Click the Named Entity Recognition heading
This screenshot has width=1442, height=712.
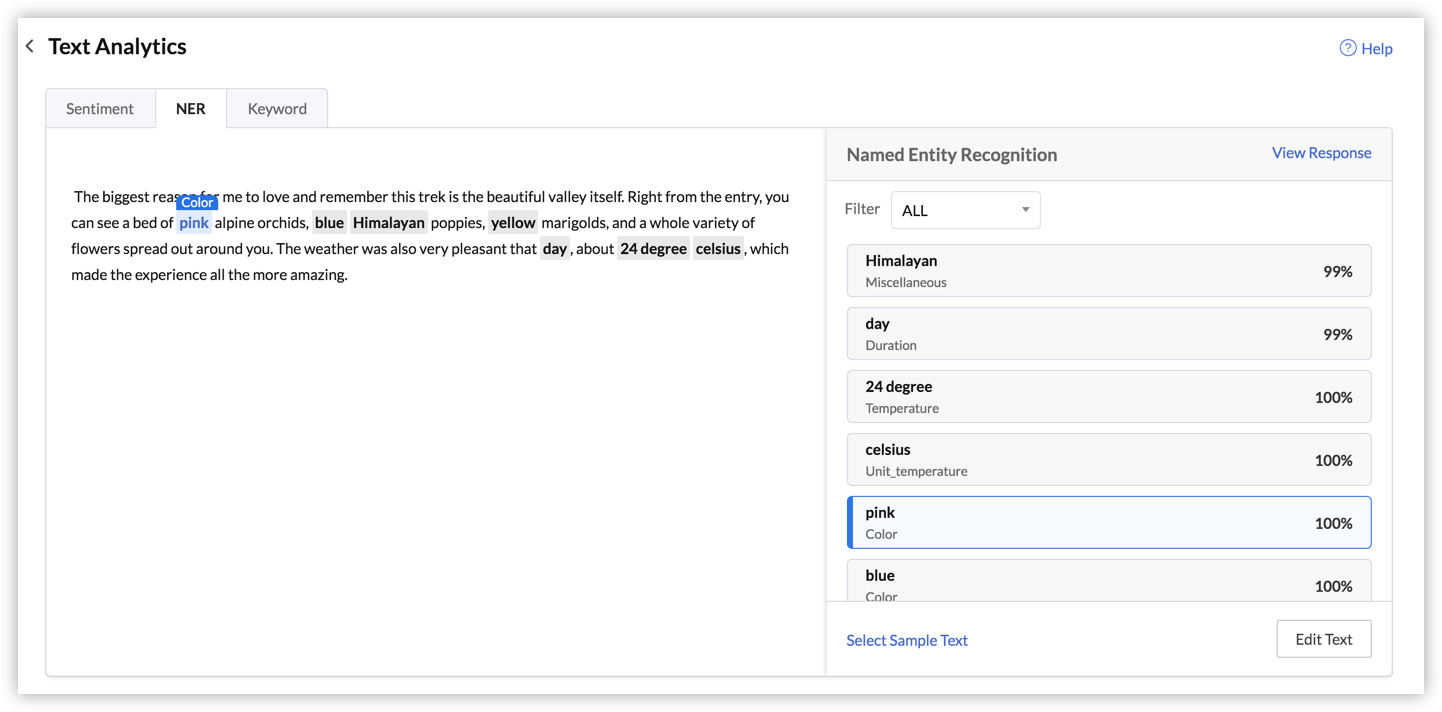[952, 155]
